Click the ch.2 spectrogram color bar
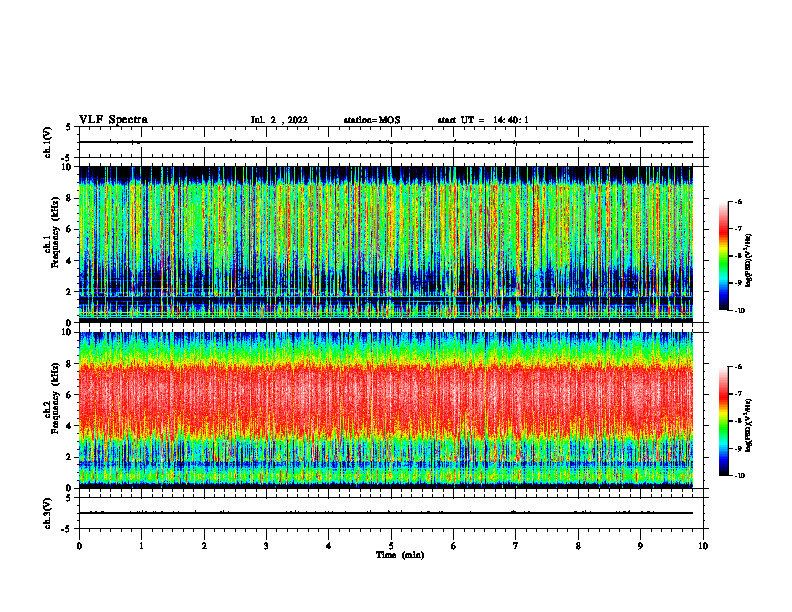Viewport: 792px width, 612px height. [x=723, y=421]
